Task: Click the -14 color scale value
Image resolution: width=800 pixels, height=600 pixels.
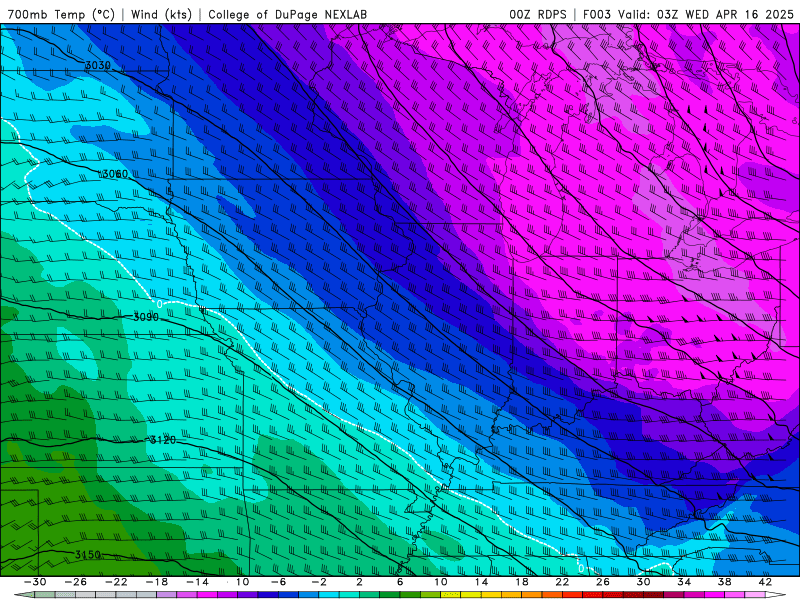Action: [x=197, y=582]
